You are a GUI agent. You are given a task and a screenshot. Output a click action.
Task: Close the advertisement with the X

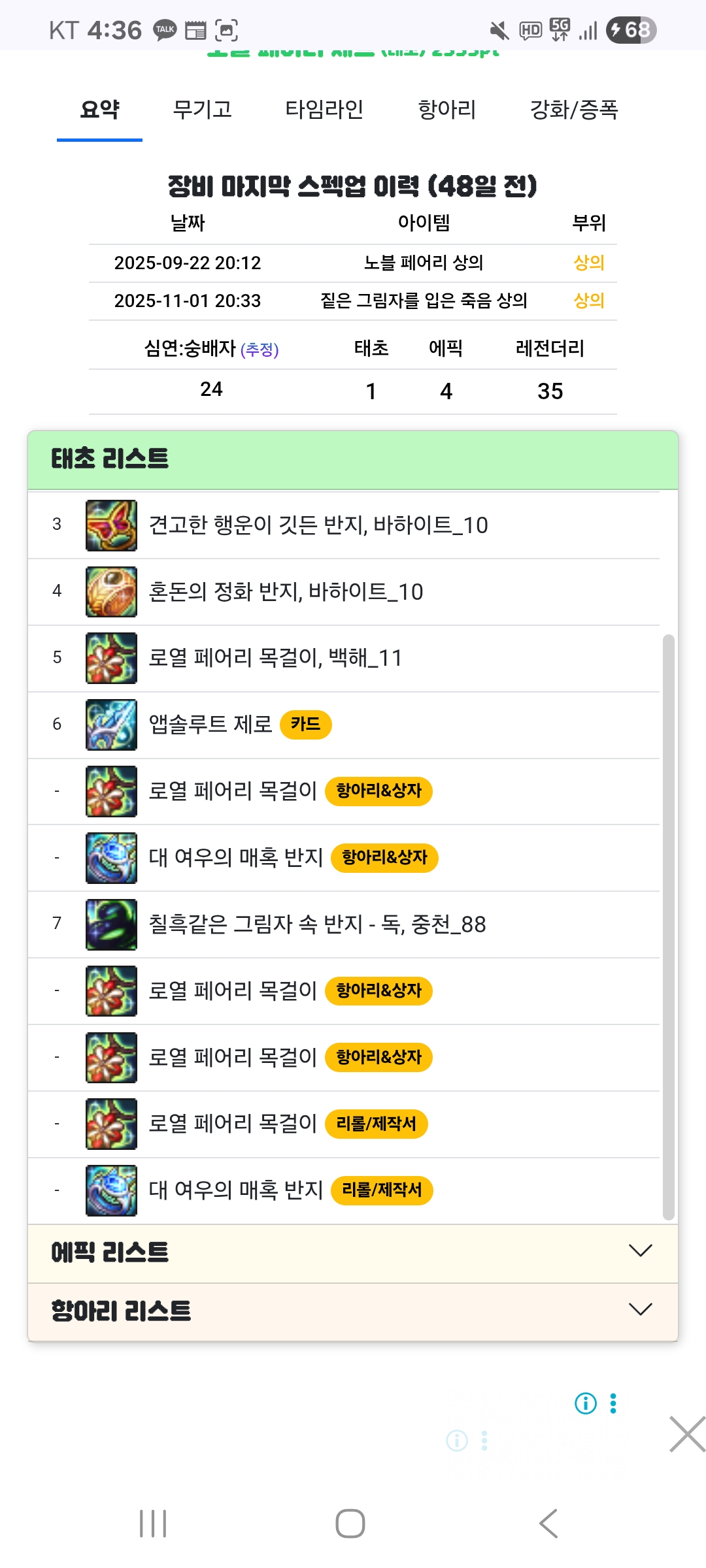[687, 1434]
